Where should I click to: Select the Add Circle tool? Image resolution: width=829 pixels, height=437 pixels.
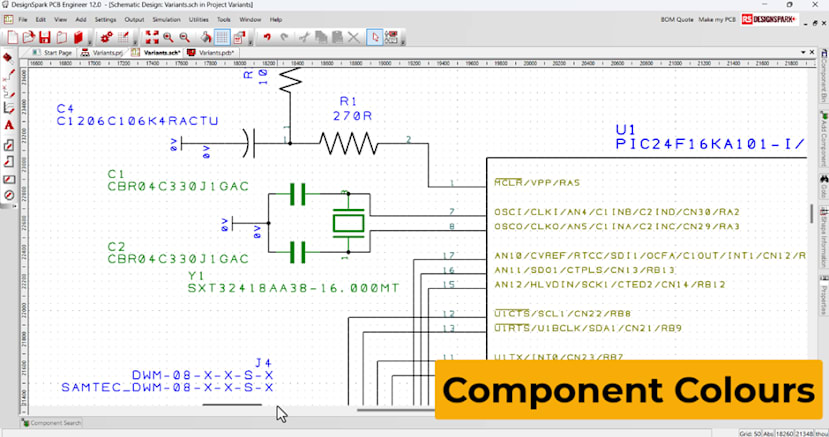coord(8,195)
